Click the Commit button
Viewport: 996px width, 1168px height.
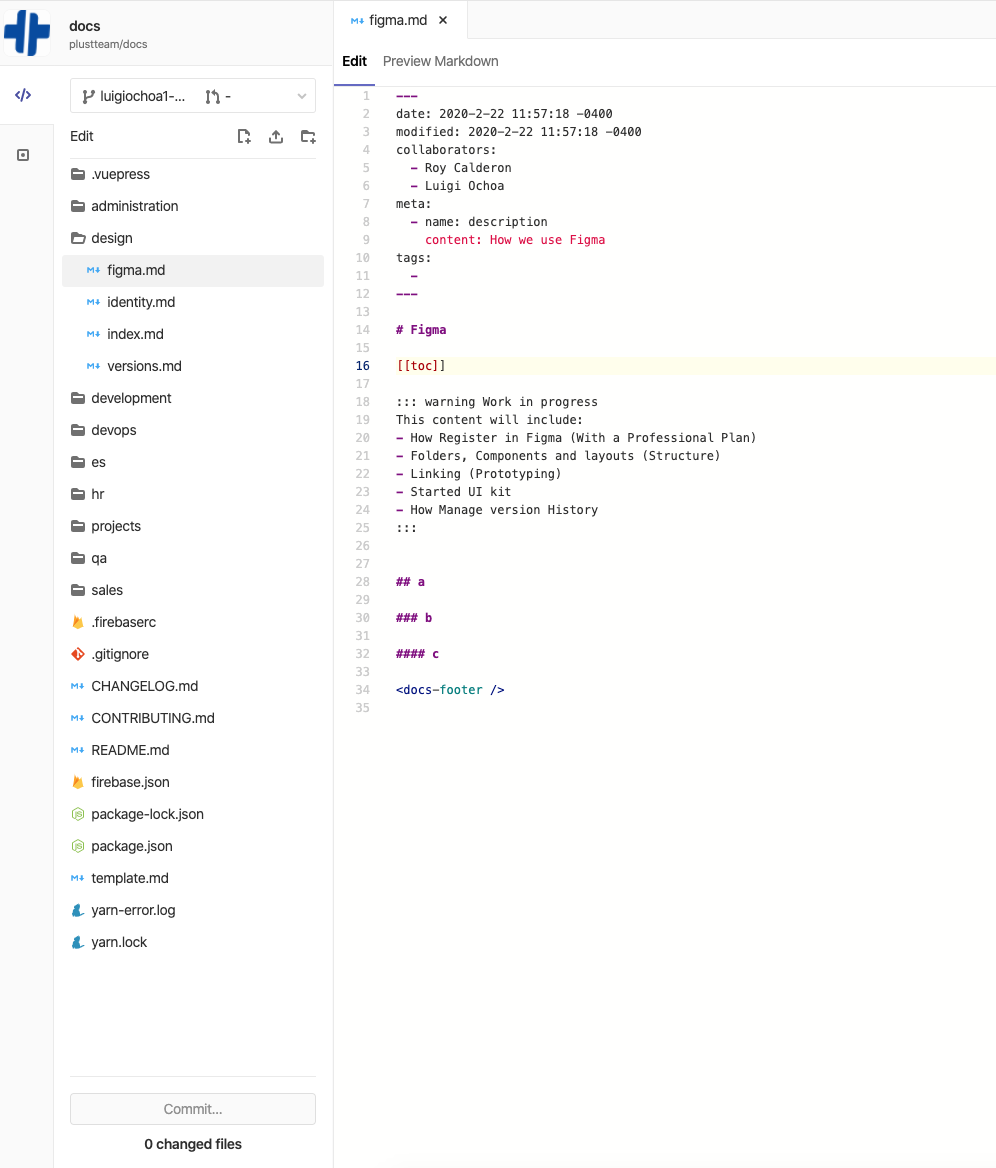(193, 1109)
